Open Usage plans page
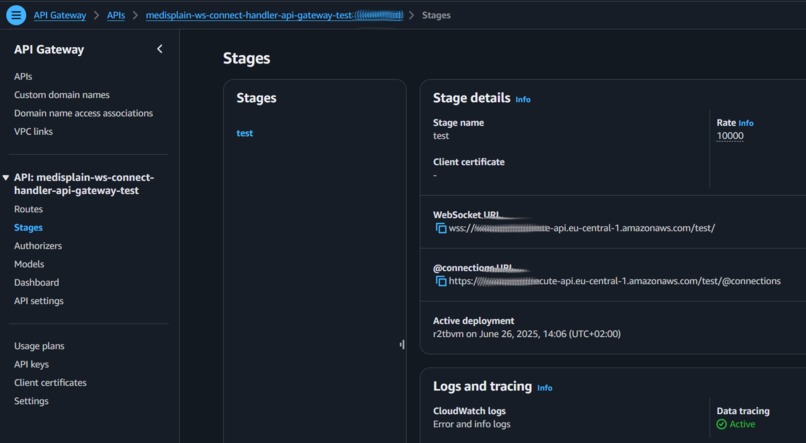 39,346
